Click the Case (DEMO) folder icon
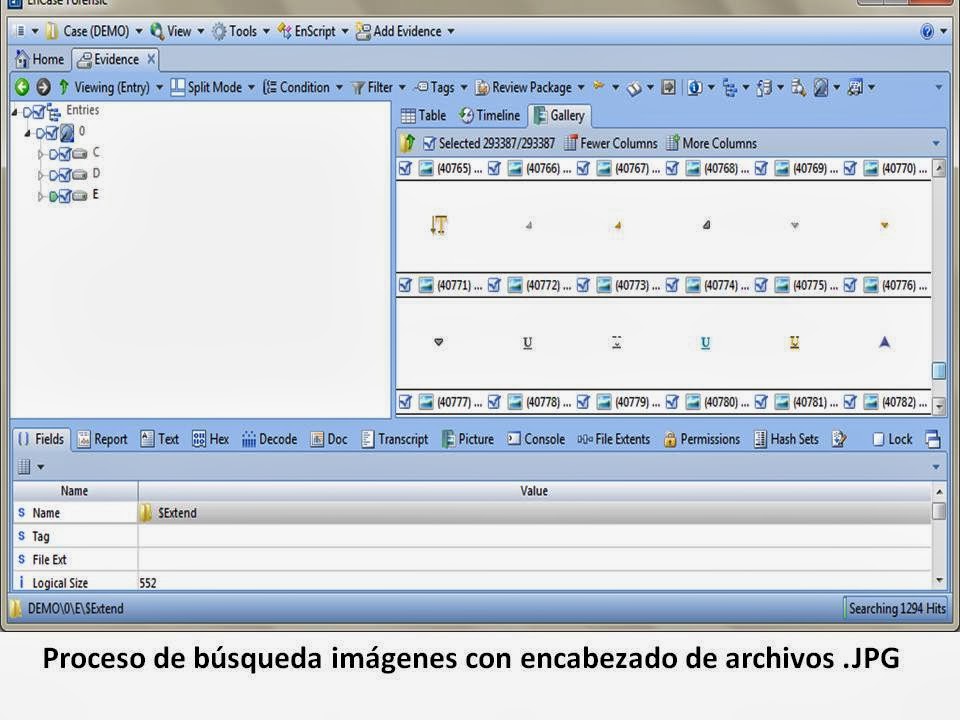This screenshot has height=720, width=960. [x=53, y=31]
